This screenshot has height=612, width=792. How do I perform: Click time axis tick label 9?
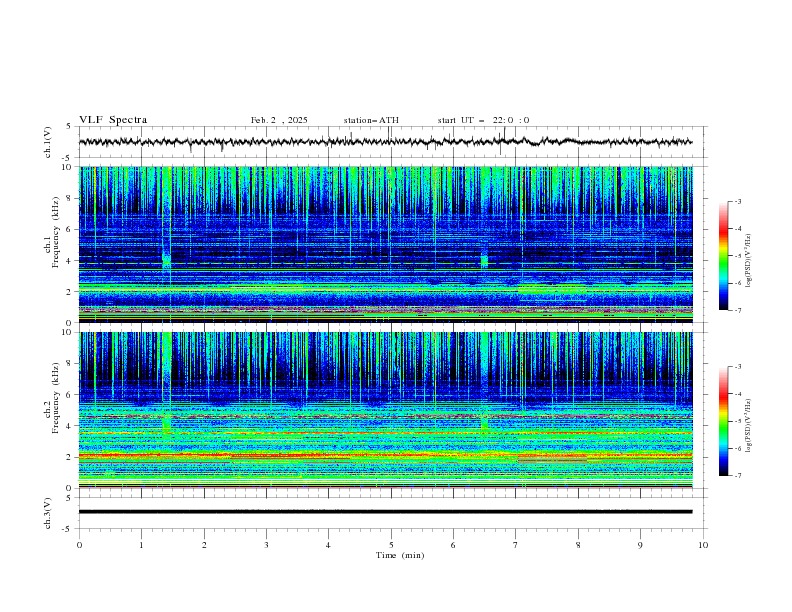640,545
